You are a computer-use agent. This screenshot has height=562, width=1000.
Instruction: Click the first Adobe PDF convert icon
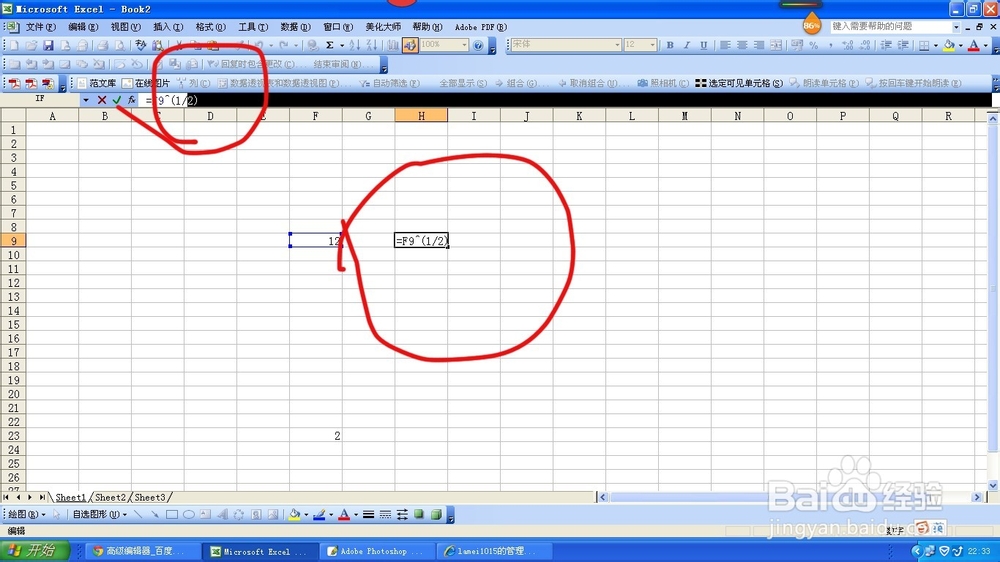14,84
